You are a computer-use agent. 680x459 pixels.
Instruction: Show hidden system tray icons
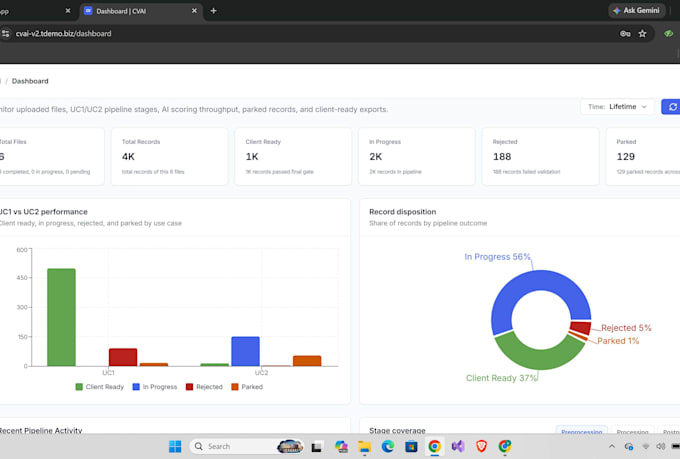611,446
